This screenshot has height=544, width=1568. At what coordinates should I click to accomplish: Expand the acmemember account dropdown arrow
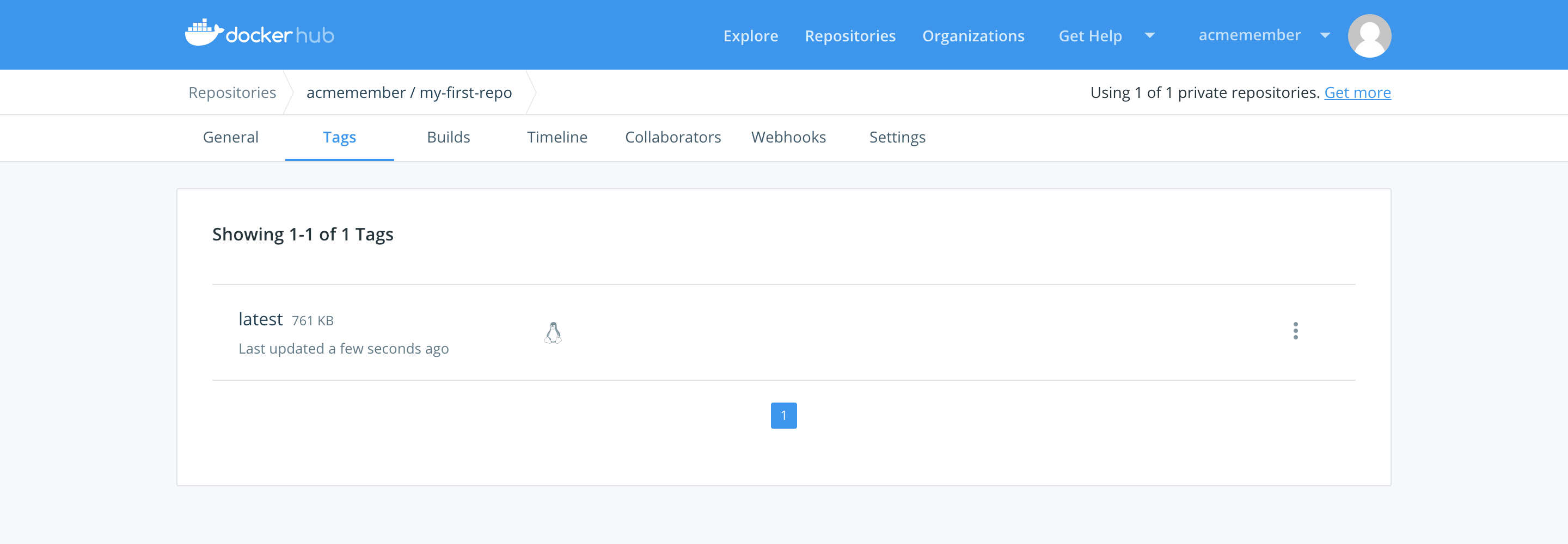coord(1325,36)
